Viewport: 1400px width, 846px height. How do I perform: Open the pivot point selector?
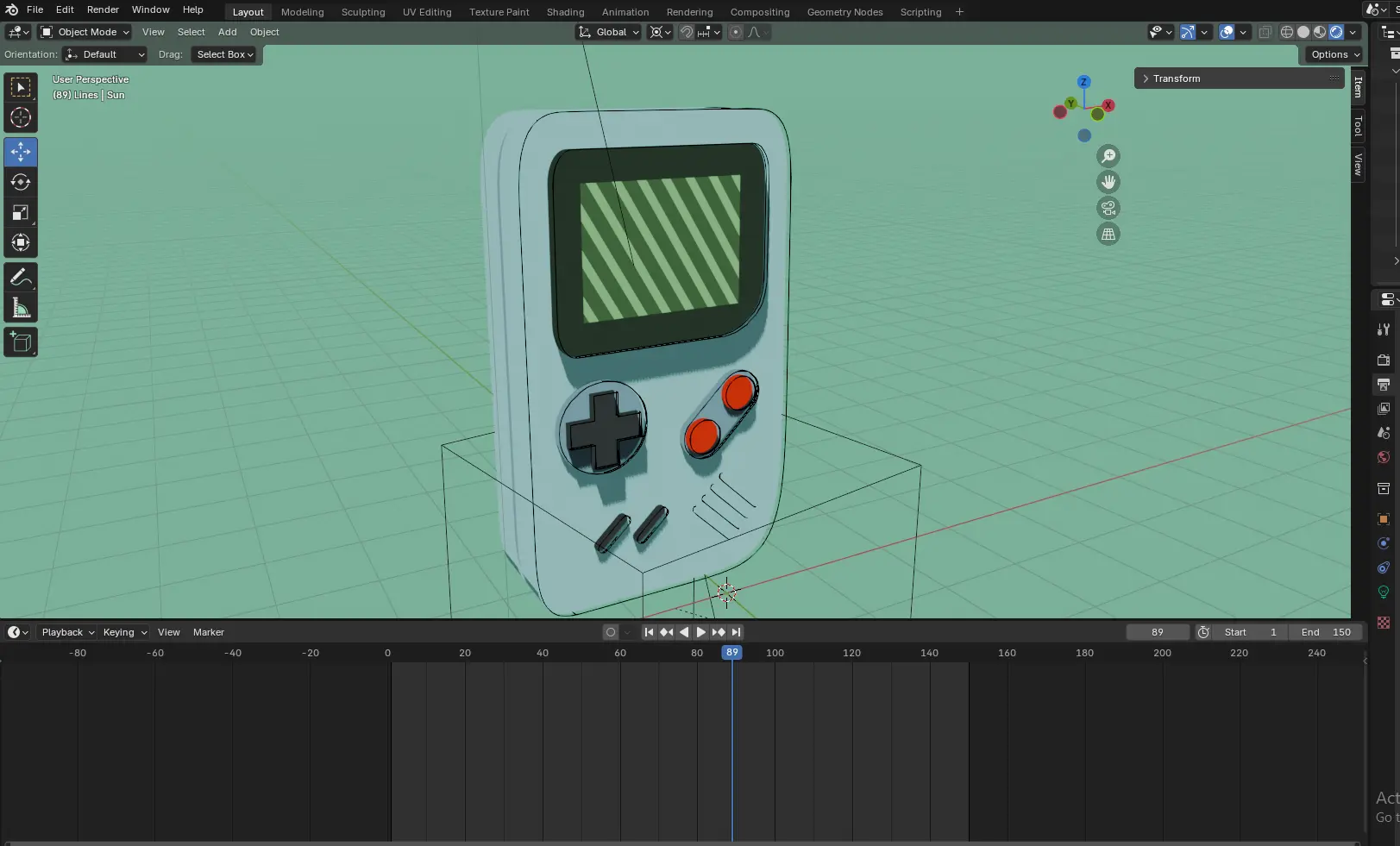tap(661, 32)
